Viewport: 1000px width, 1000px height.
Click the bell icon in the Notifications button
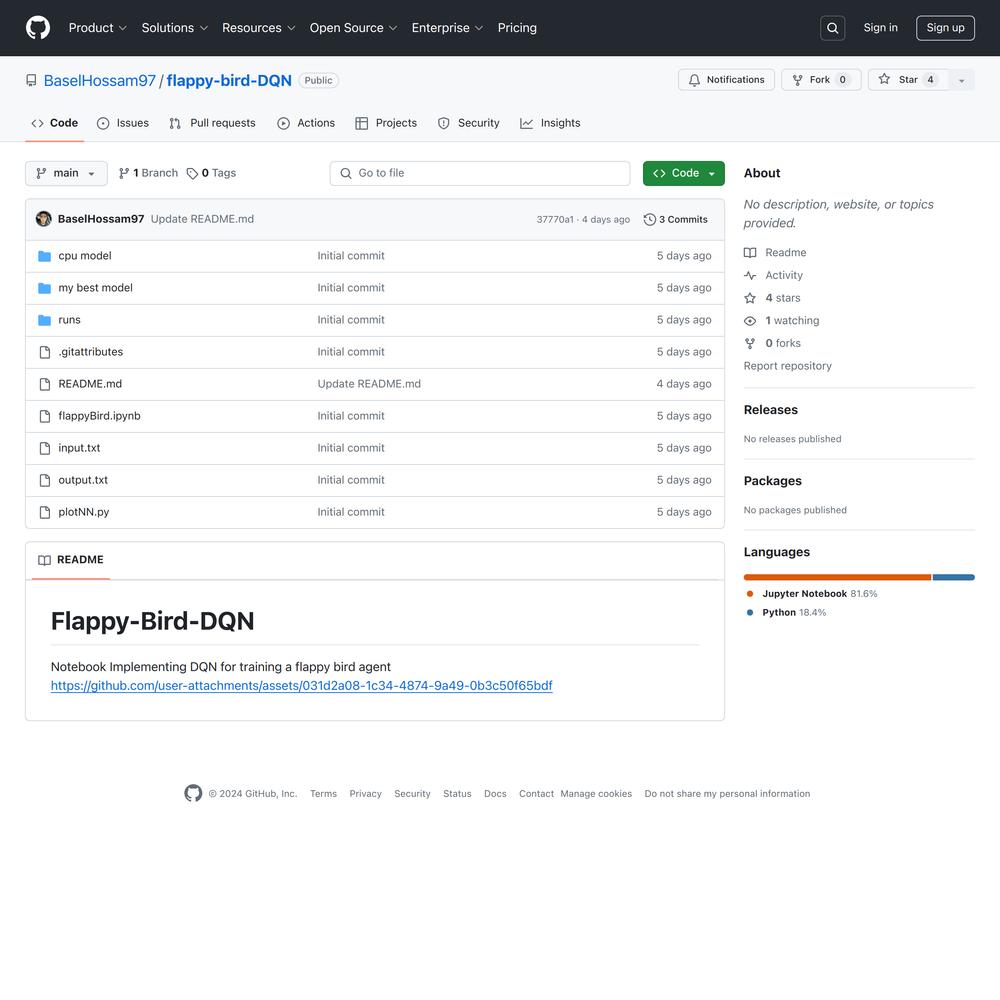coord(694,80)
